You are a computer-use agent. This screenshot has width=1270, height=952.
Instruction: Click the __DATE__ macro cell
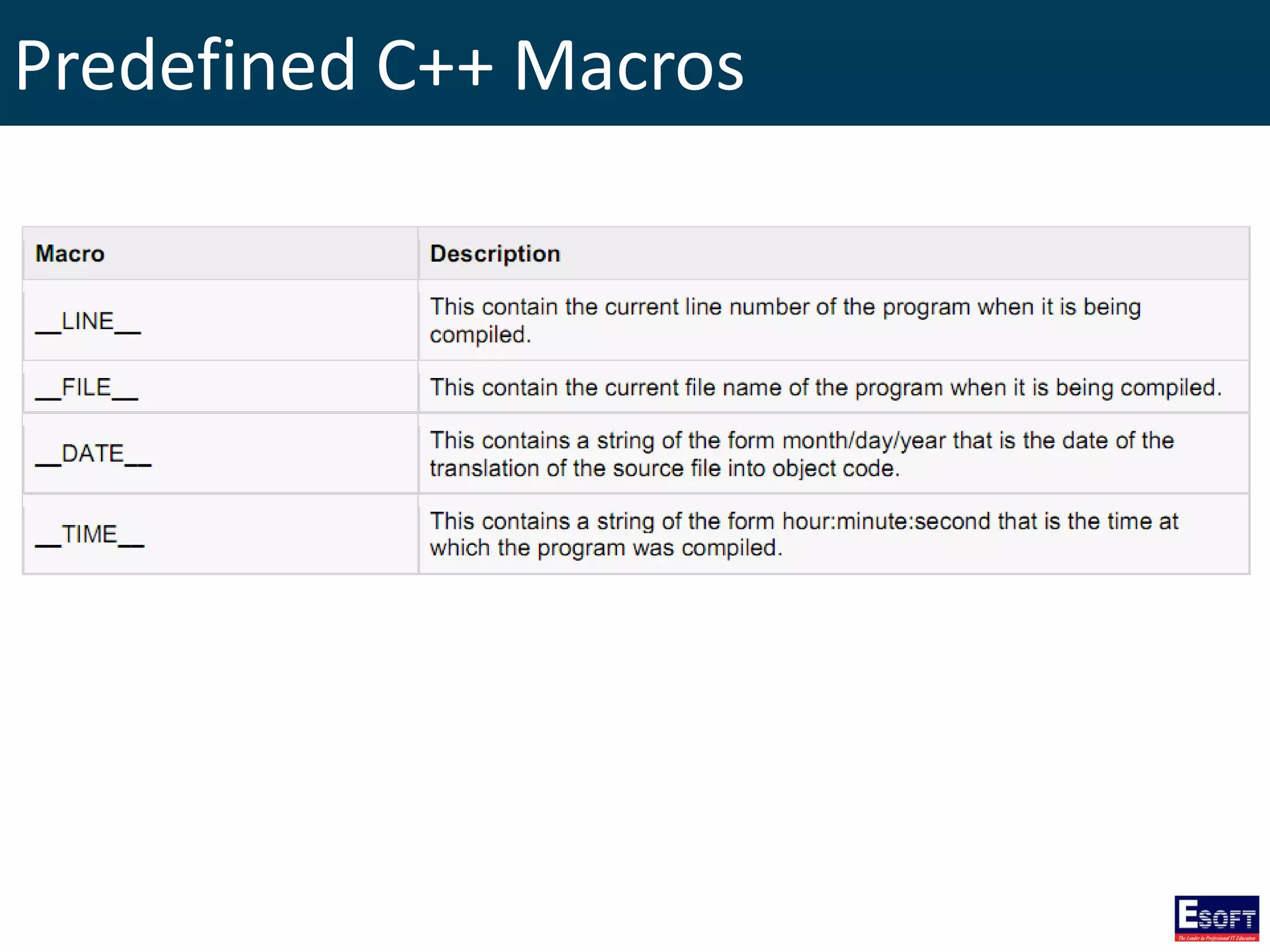[93, 454]
